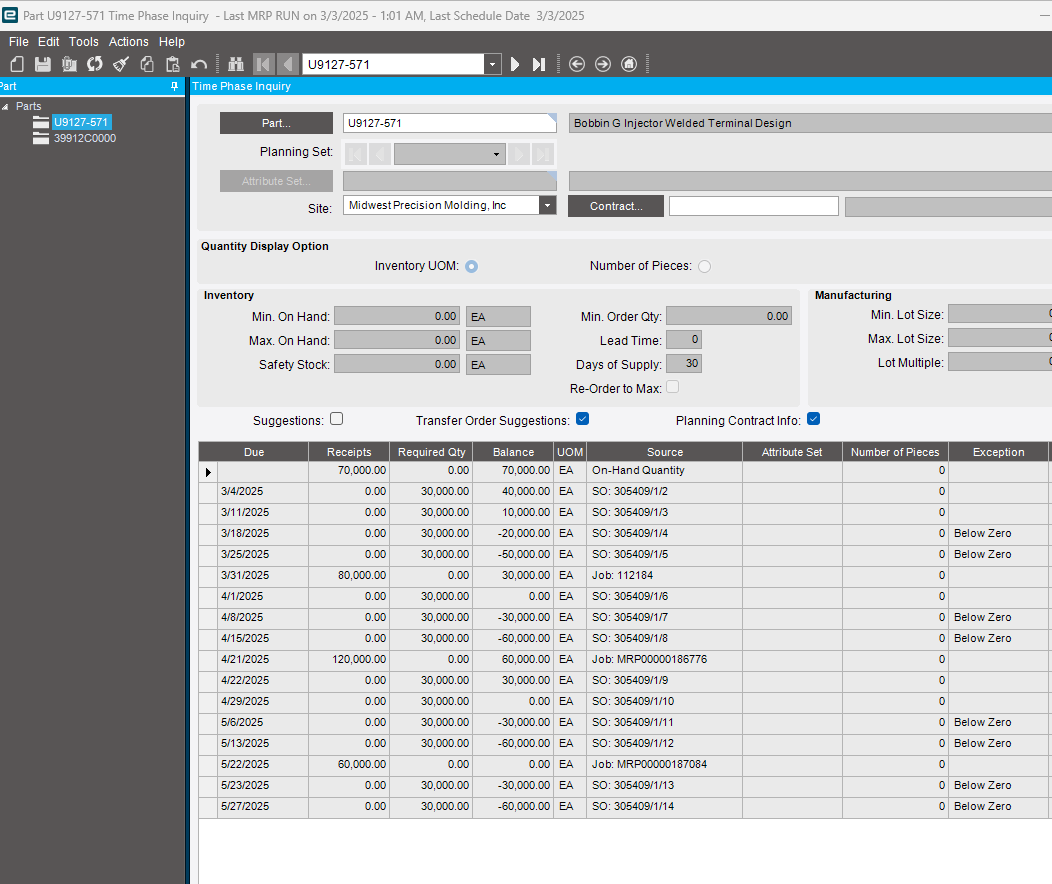Click the Number of Pieces column header
This screenshot has width=1052, height=884.
pos(896,452)
